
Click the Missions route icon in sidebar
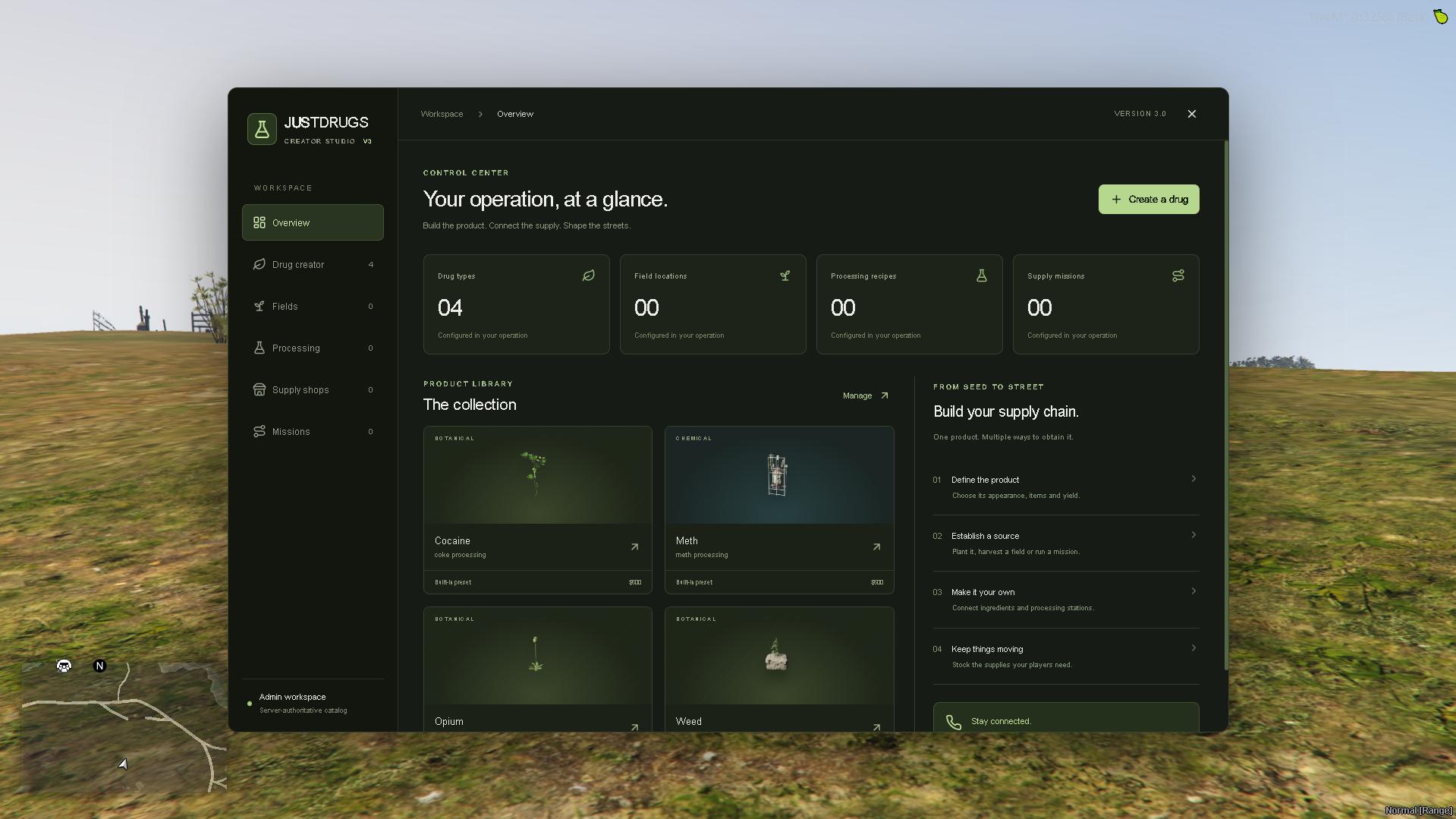pyautogui.click(x=259, y=431)
